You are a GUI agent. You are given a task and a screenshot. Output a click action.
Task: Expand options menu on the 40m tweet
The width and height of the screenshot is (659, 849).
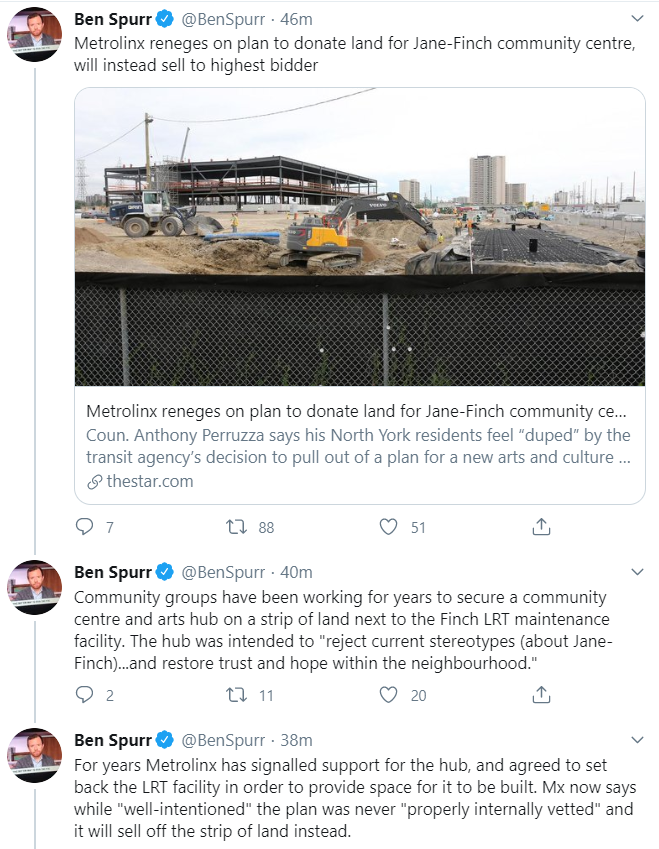point(637,572)
